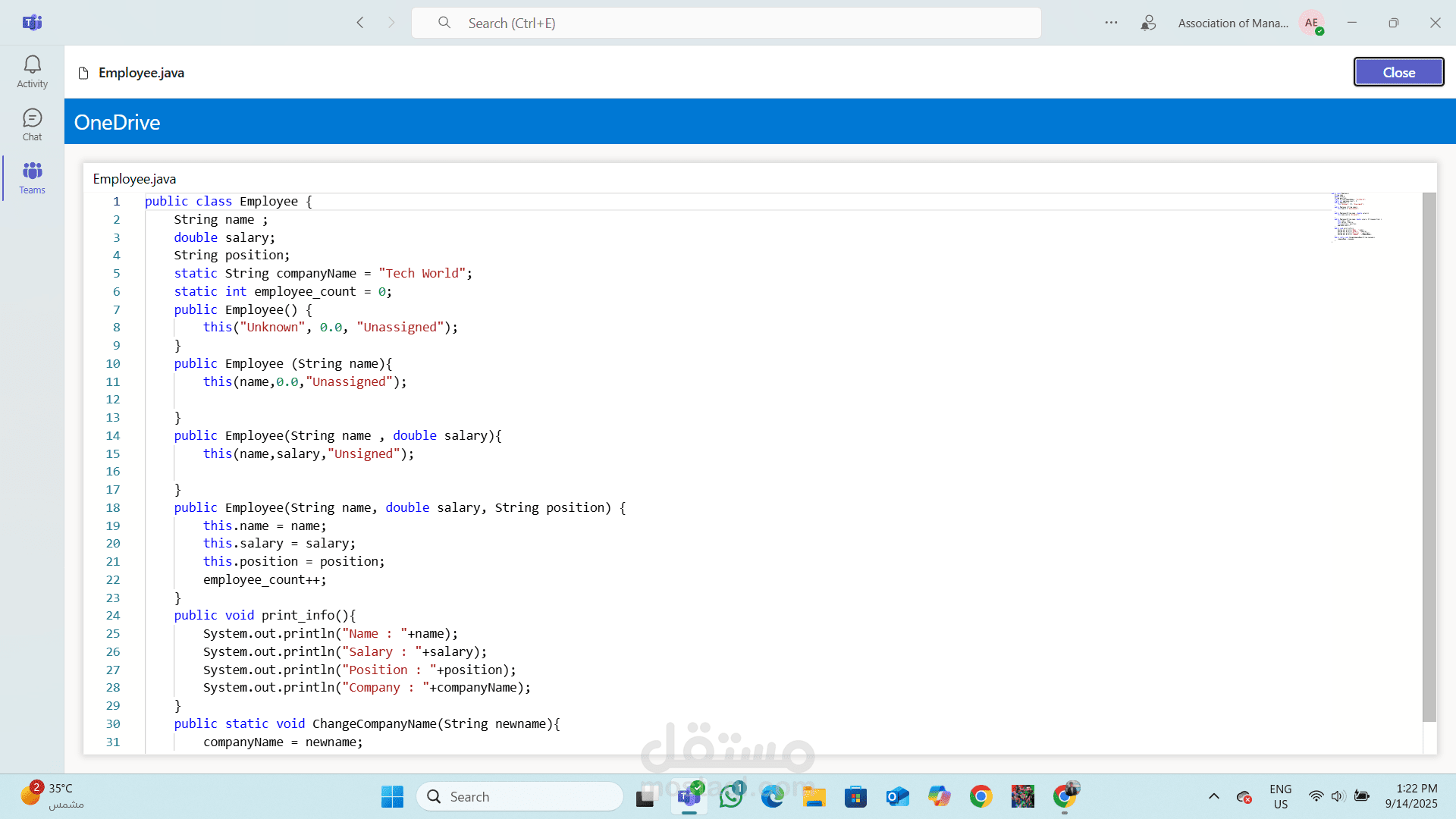Viewport: 1456px width, 819px height.
Task: Go back using the left arrow
Action: [x=360, y=23]
